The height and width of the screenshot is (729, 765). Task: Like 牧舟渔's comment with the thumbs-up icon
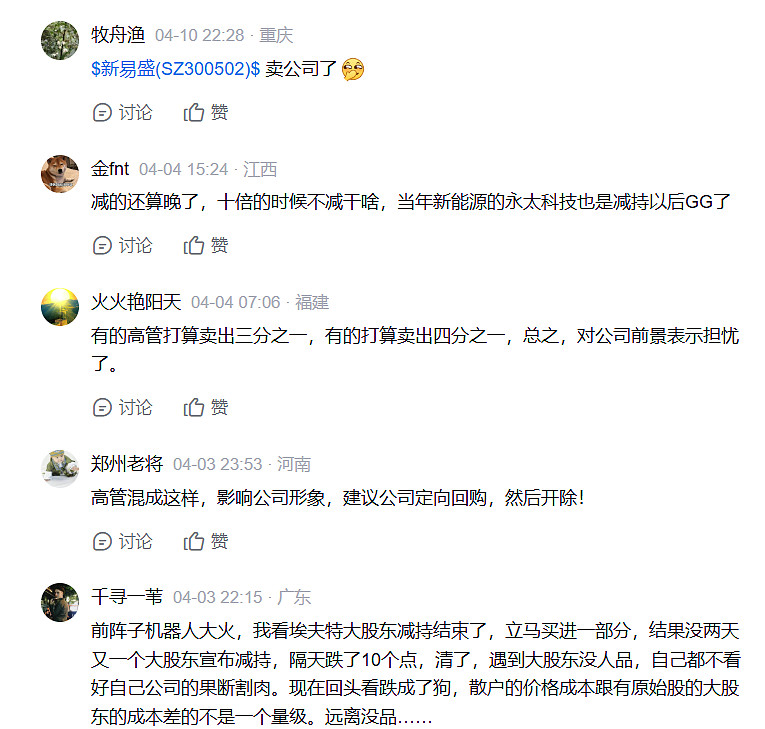coord(194,113)
